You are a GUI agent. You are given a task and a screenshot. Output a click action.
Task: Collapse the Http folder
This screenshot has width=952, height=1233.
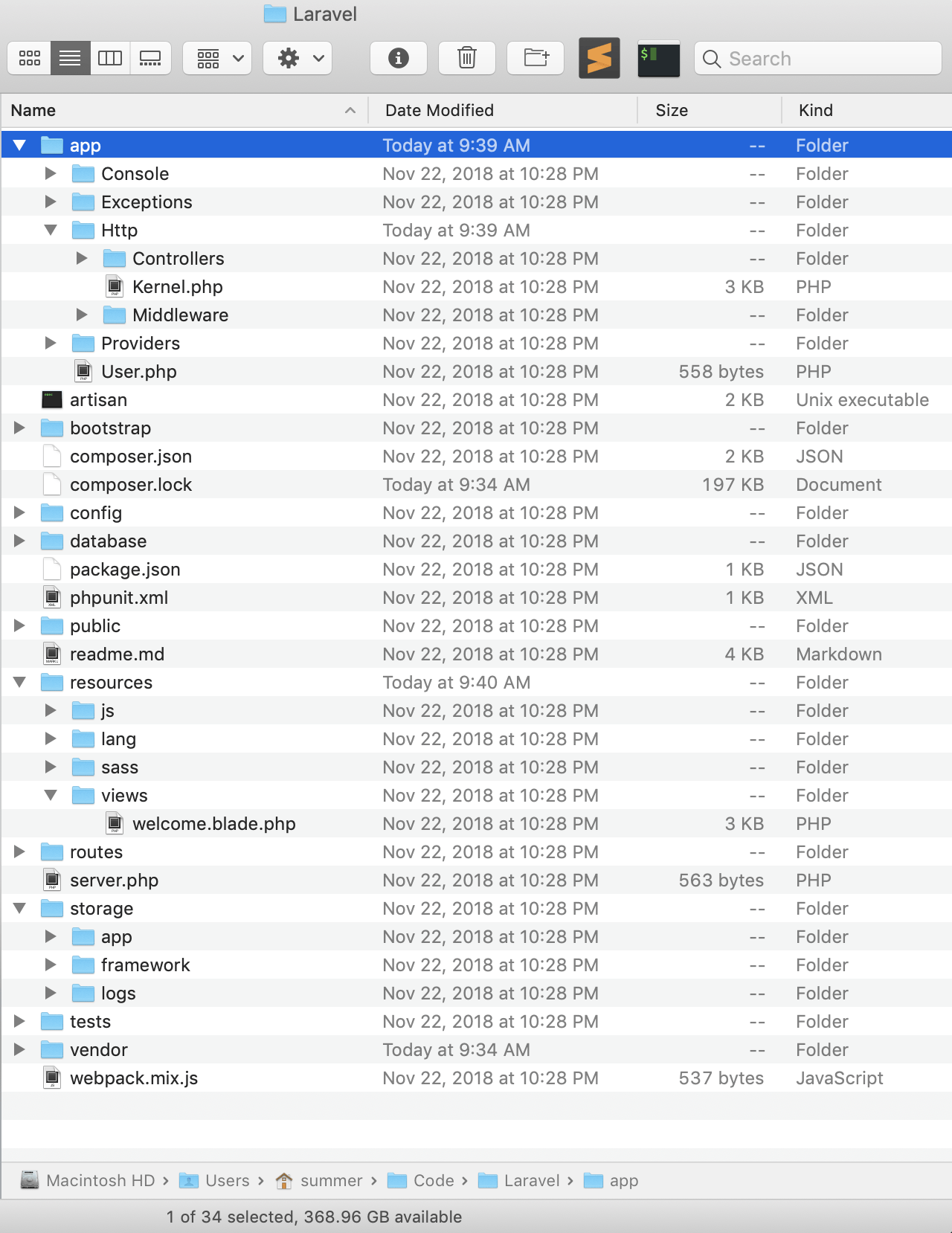tap(51, 230)
